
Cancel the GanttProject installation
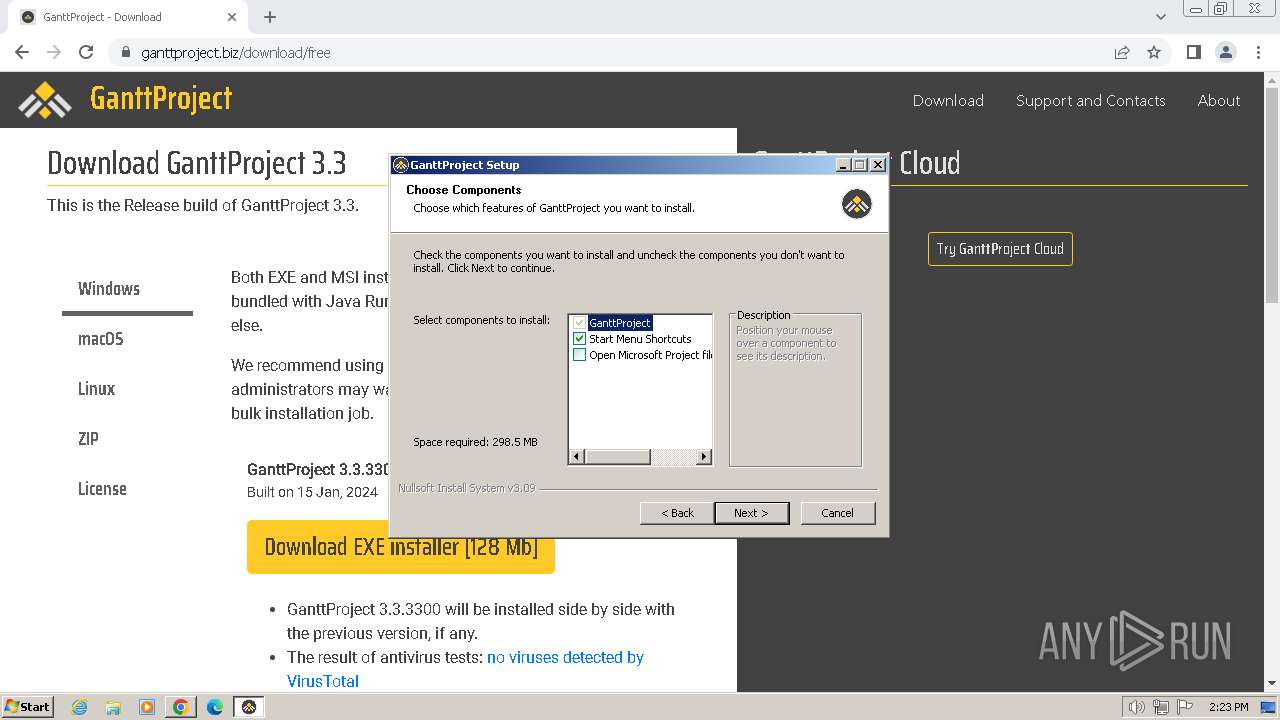pos(838,513)
